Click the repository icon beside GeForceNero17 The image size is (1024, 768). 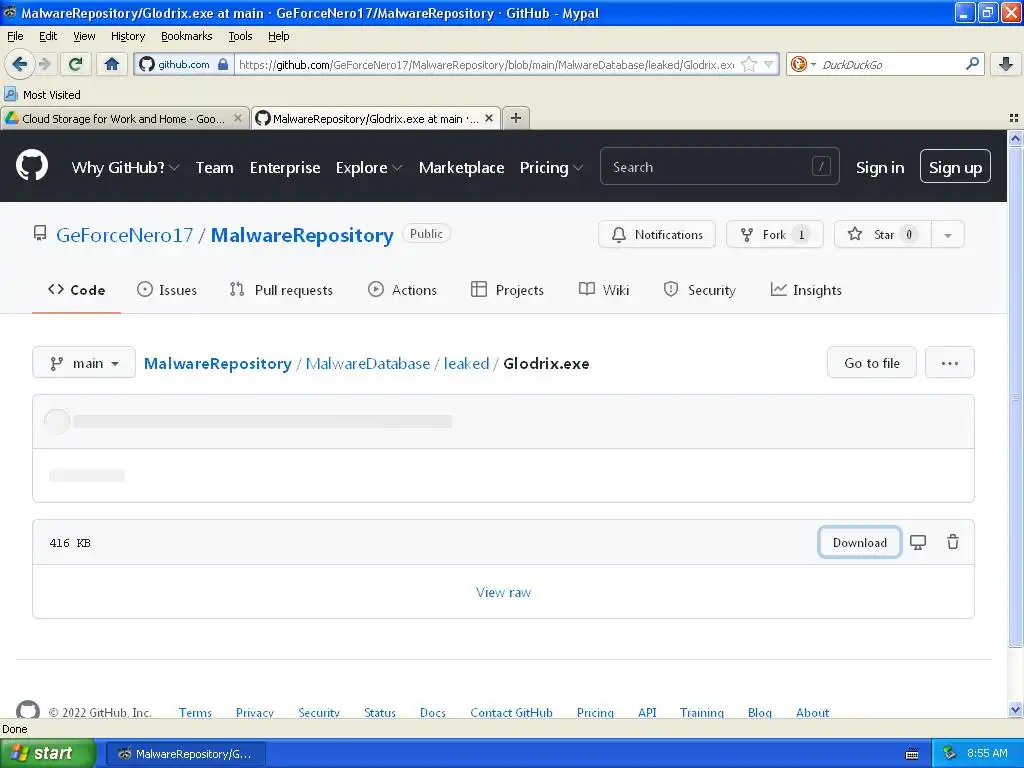point(40,234)
